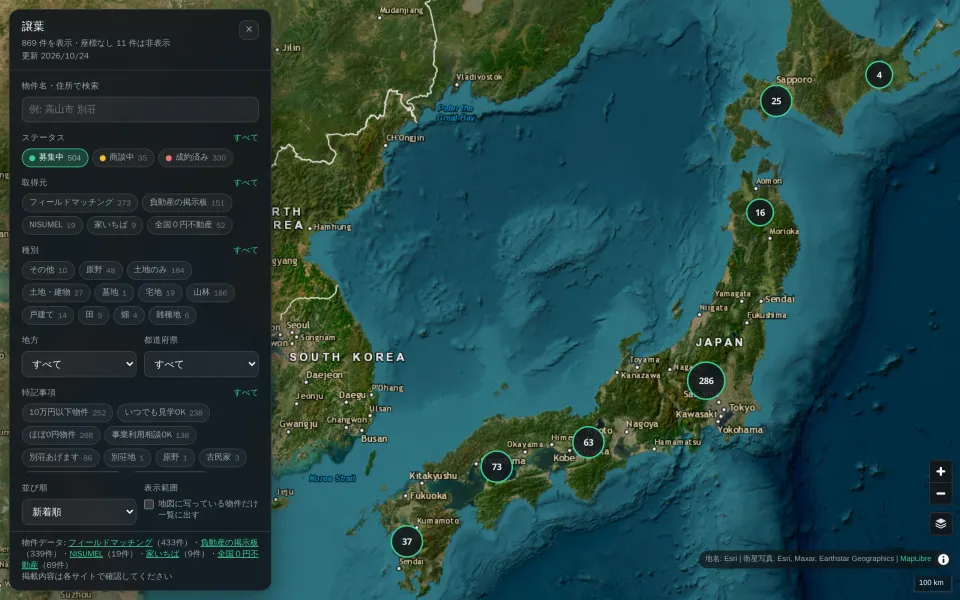
Task: Open the 37 cluster in Kyushu
Action: (407, 541)
